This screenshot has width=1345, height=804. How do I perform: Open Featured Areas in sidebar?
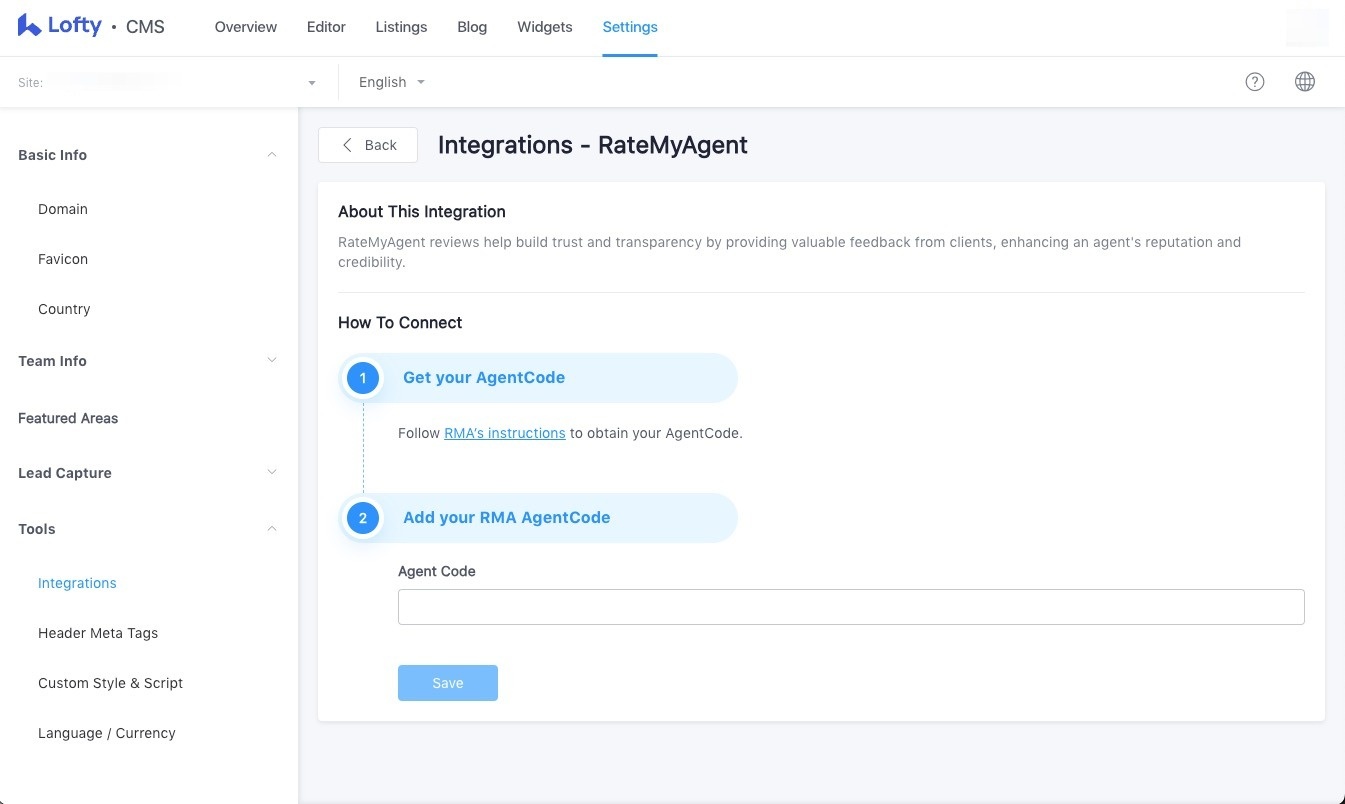68,418
